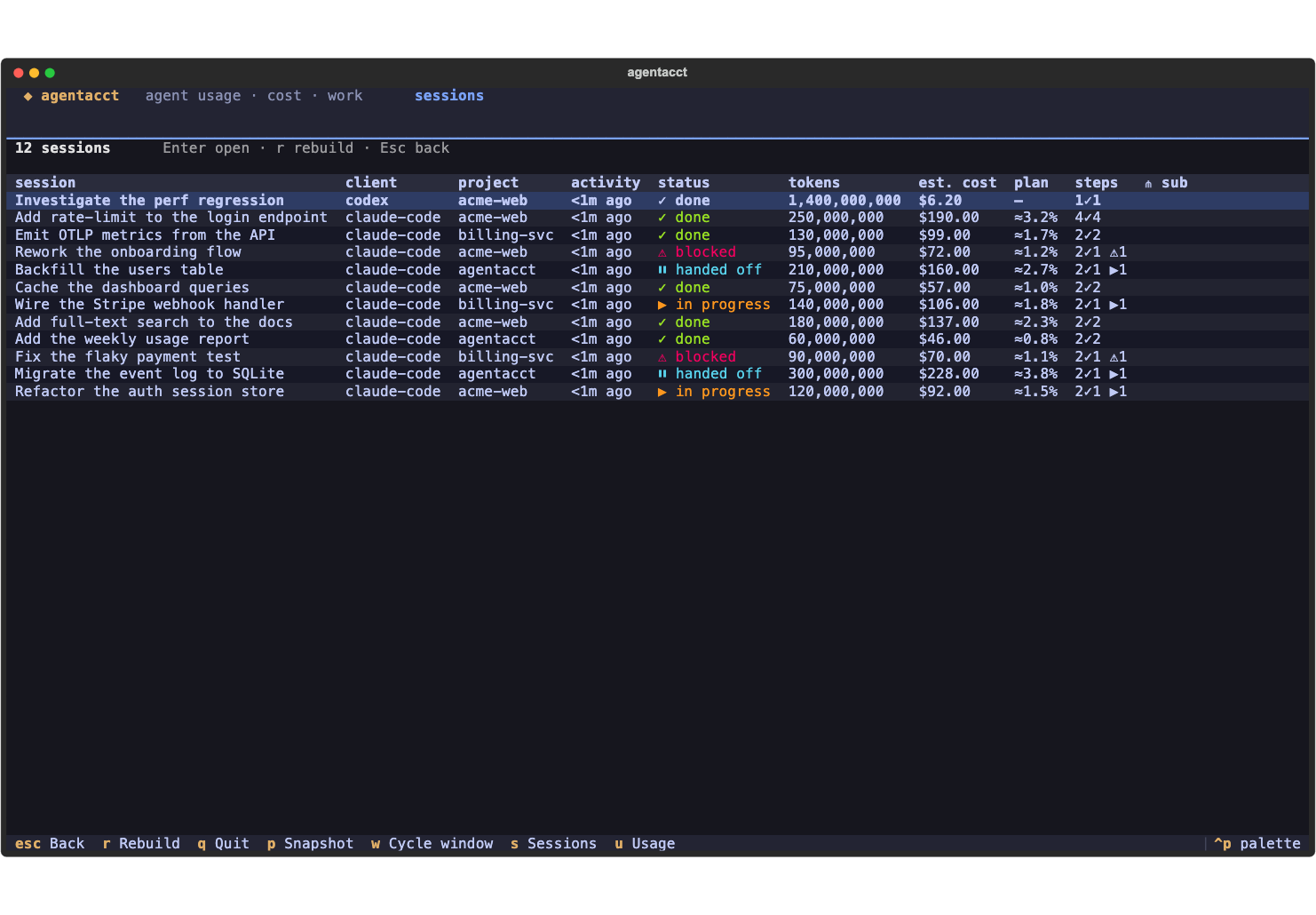Sort by the tokens column header
Screen dimensions: 1316x915
[814, 183]
